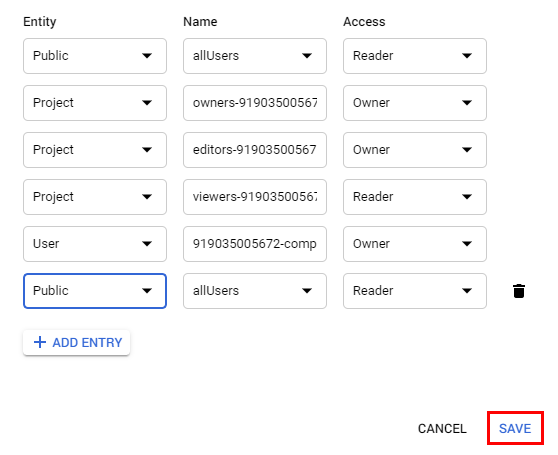
Task: Cancel editing access entries
Action: (442, 428)
